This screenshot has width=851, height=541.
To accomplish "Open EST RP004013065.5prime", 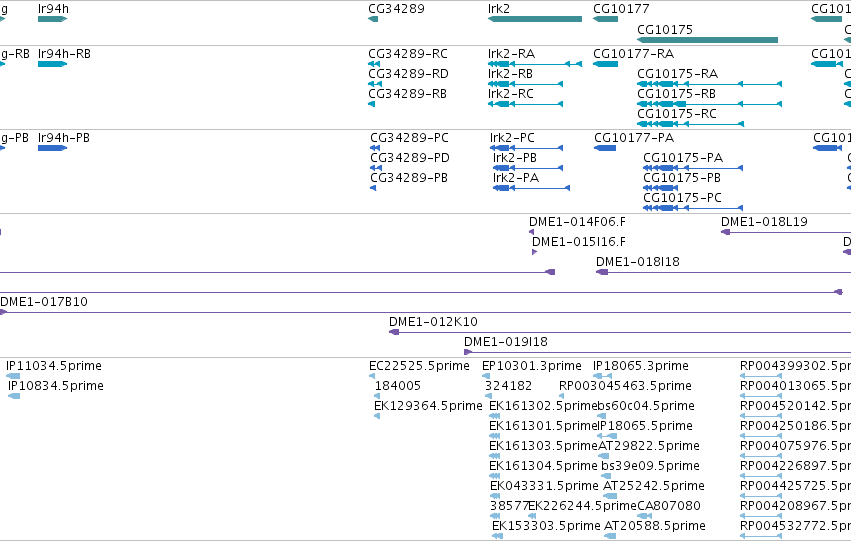I will point(795,386).
